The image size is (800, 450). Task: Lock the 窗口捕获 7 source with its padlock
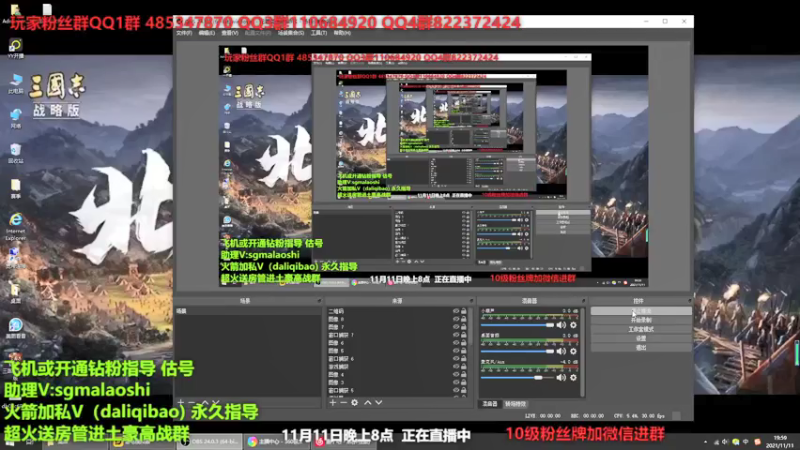(464, 335)
